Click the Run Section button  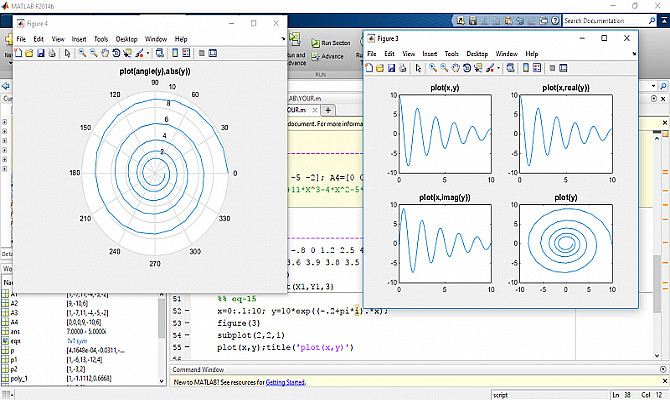click(x=330, y=43)
